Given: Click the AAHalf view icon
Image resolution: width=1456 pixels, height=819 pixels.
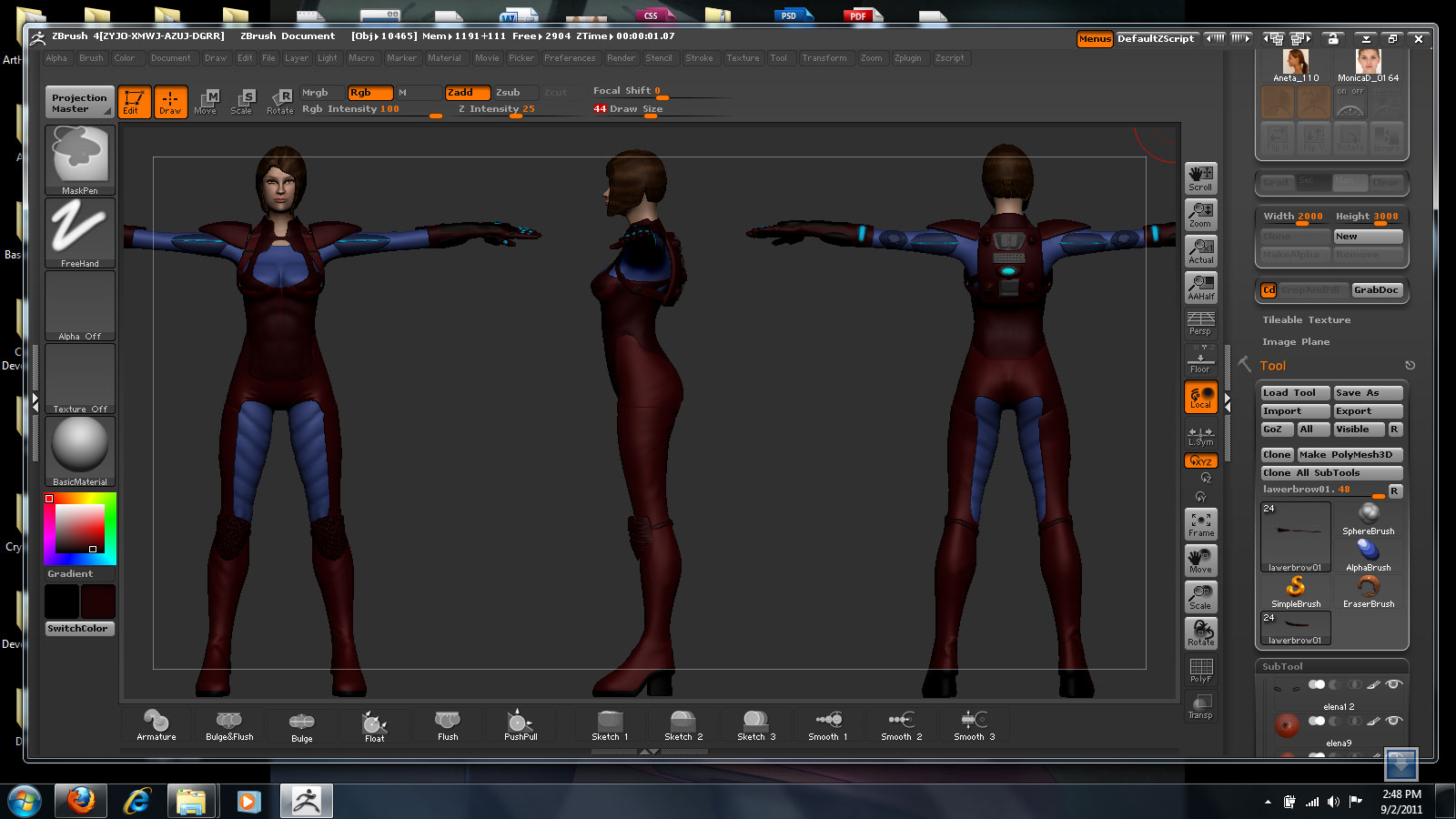Looking at the screenshot, I should point(1200,287).
